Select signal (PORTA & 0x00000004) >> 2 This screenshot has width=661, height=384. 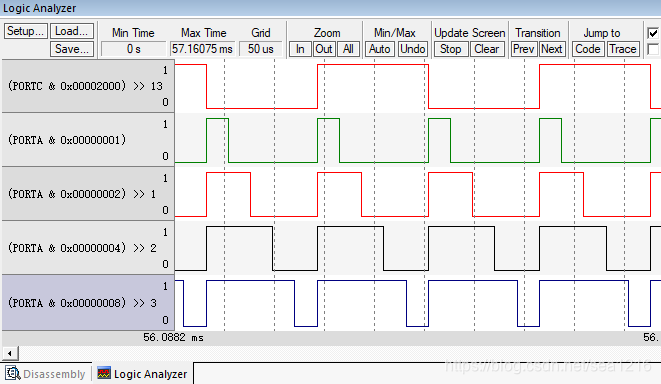point(88,248)
